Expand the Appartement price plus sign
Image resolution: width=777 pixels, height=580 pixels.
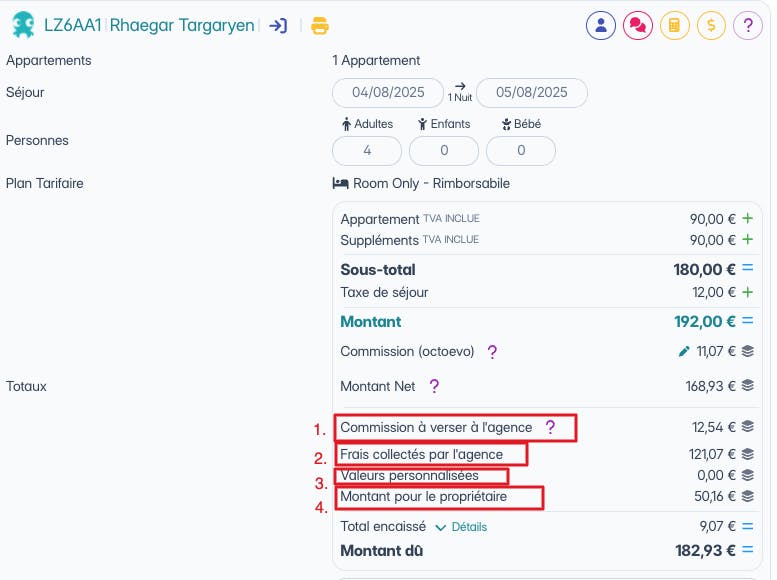(747, 219)
